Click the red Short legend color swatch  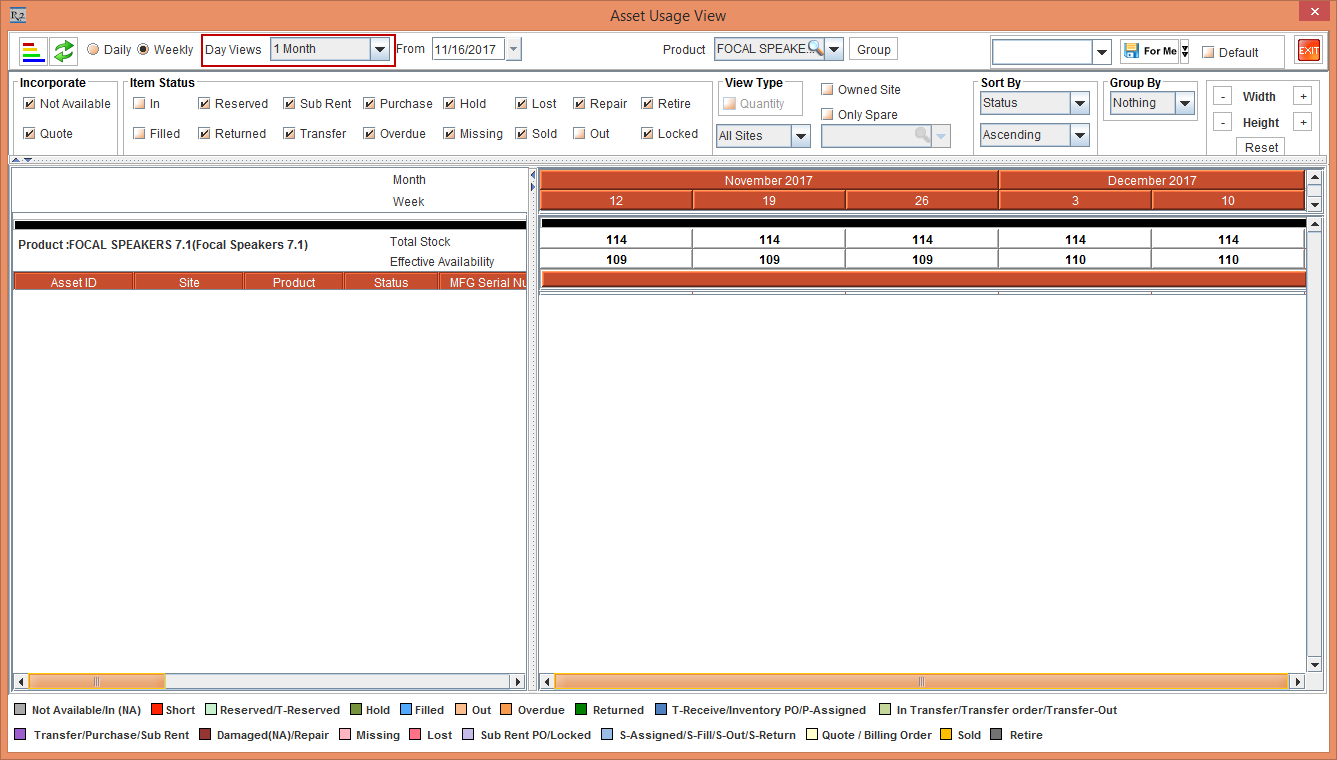156,710
